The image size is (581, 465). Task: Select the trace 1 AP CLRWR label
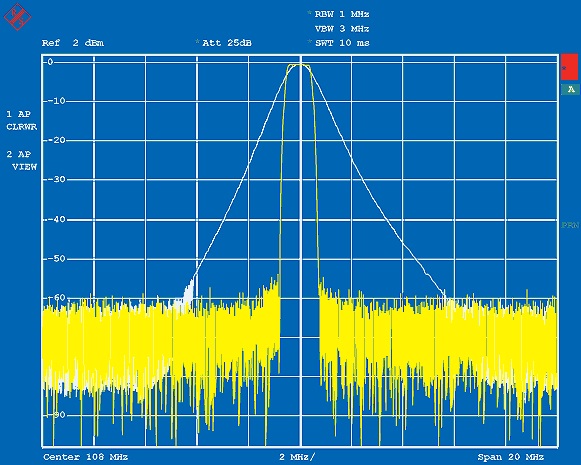click(21, 120)
